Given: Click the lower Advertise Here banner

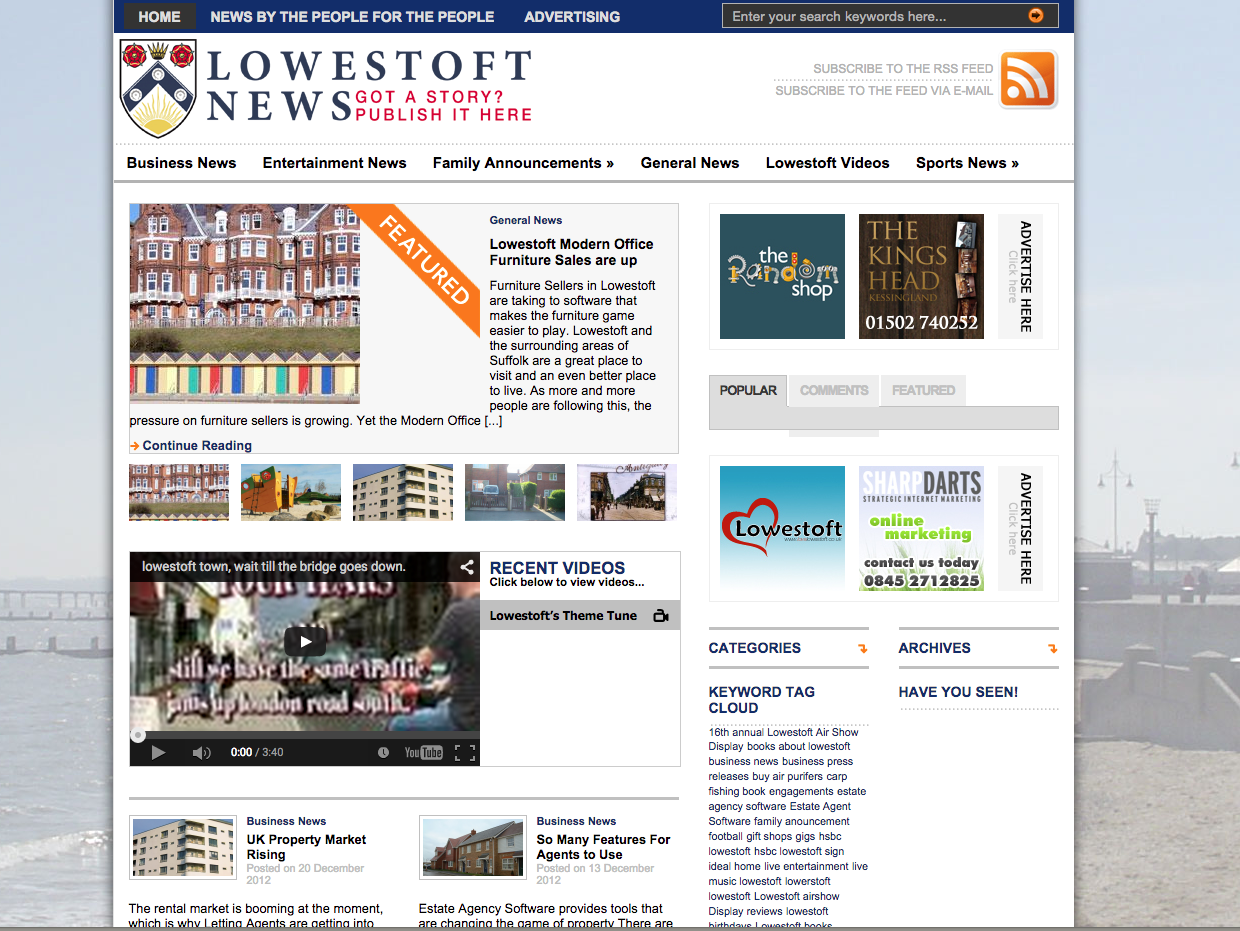Looking at the screenshot, I should pyautogui.click(x=1020, y=529).
